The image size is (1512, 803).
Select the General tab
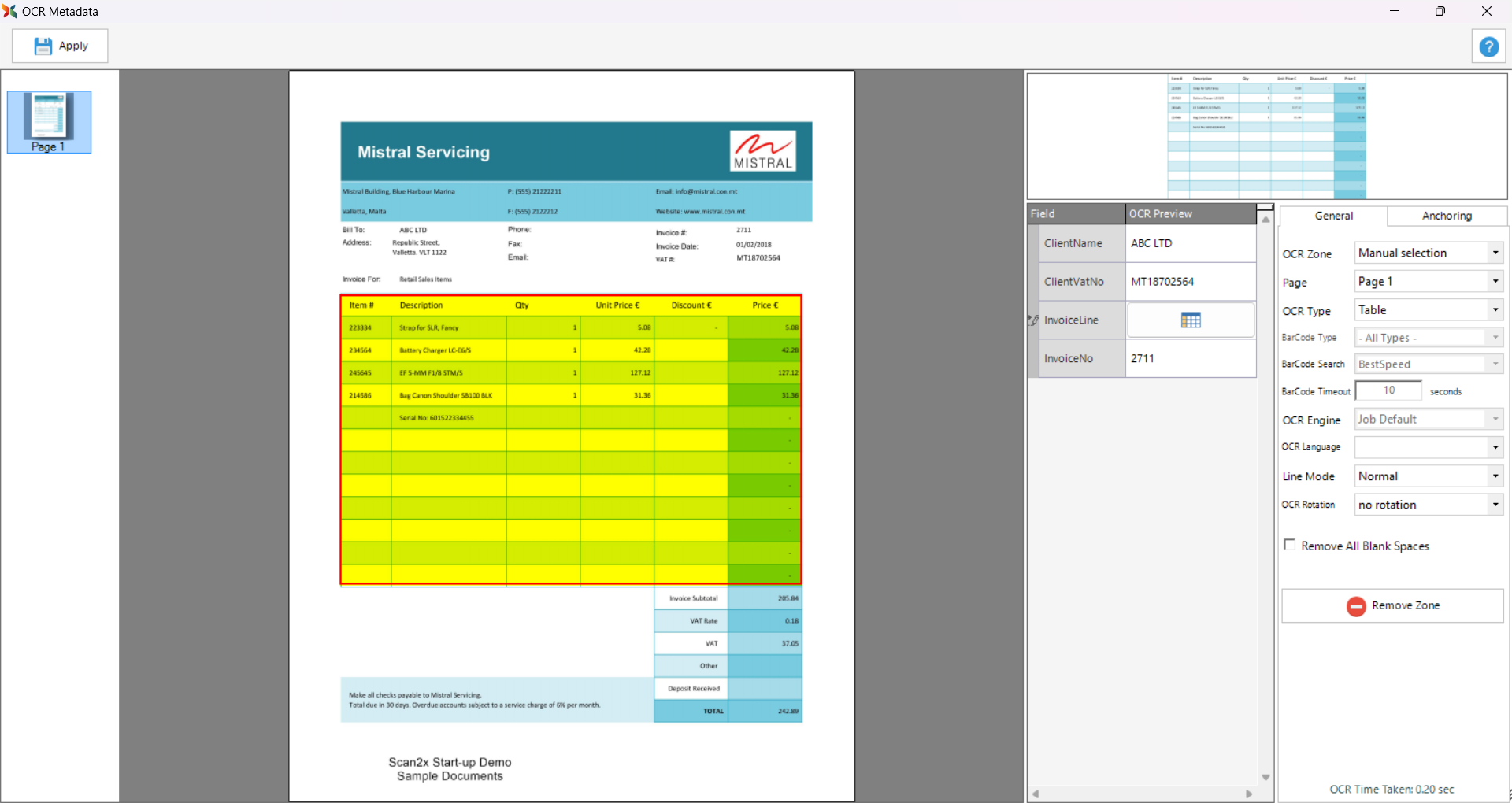click(x=1333, y=216)
